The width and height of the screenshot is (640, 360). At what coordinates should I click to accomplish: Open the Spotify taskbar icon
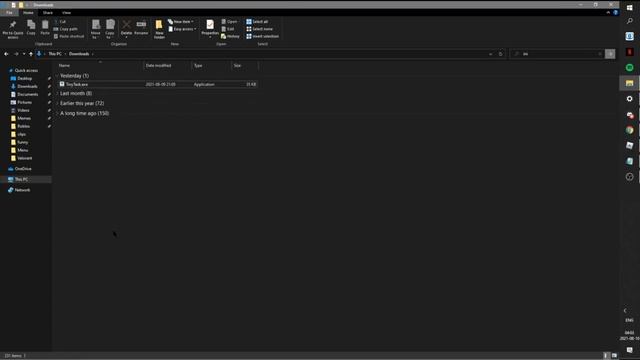[x=629, y=67]
